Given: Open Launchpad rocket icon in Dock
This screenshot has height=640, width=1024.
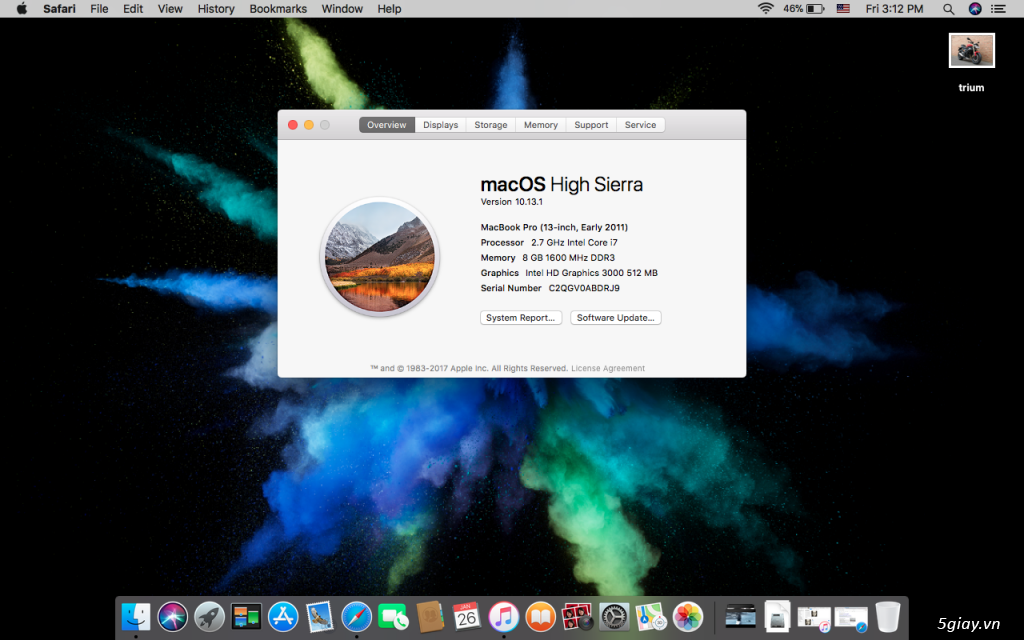Looking at the screenshot, I should click(x=209, y=616).
